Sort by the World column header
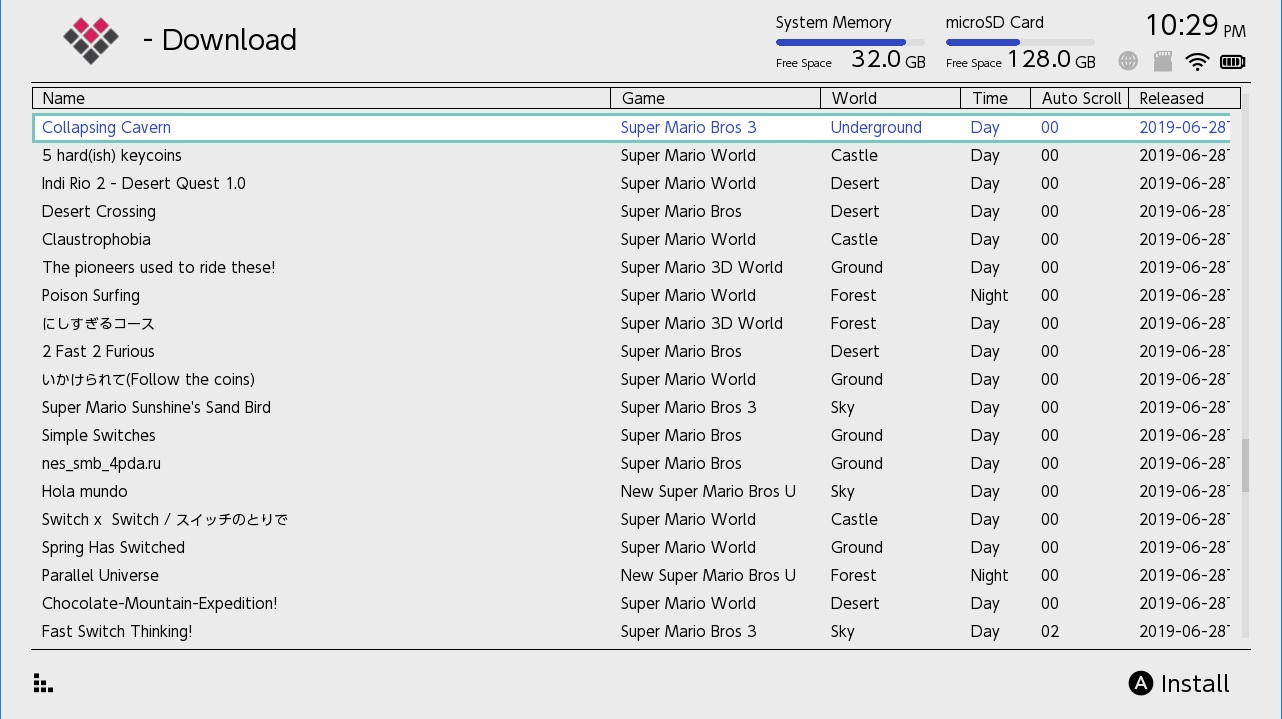The image size is (1282, 719). point(891,98)
